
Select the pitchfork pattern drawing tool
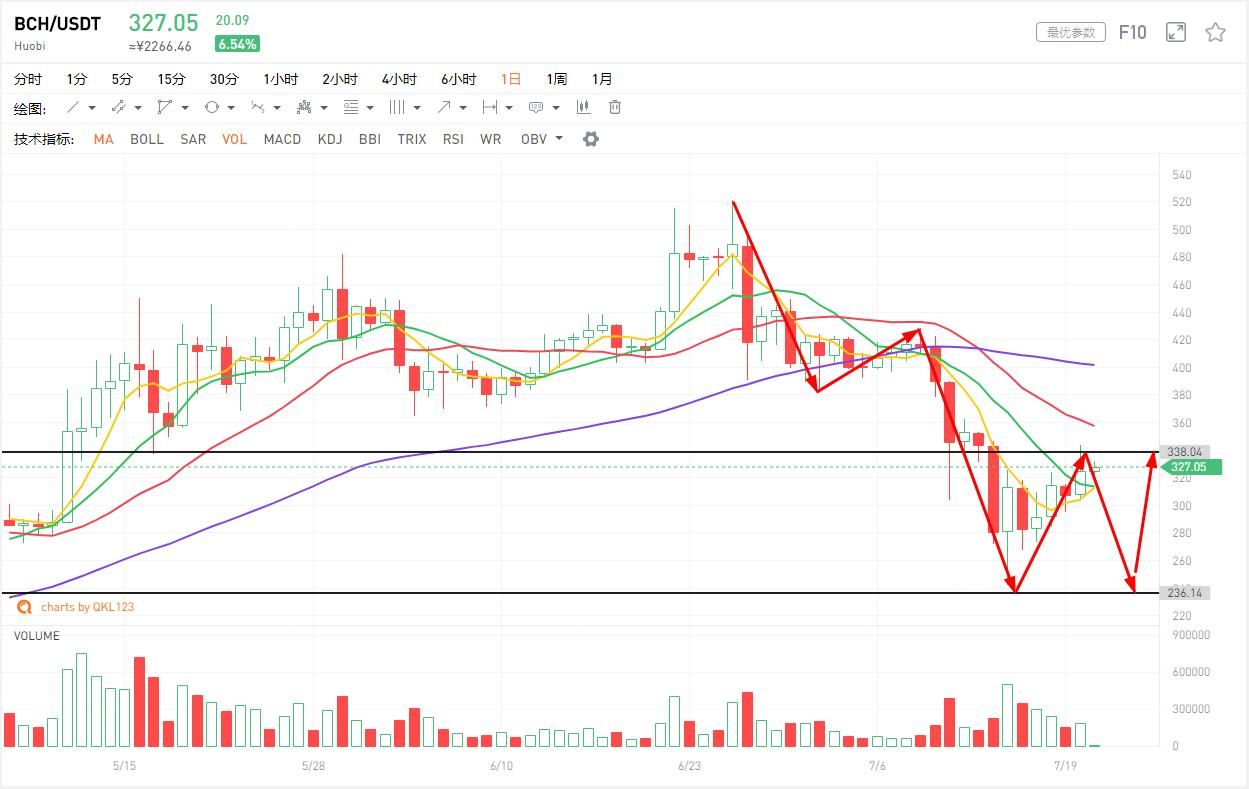[x=304, y=107]
